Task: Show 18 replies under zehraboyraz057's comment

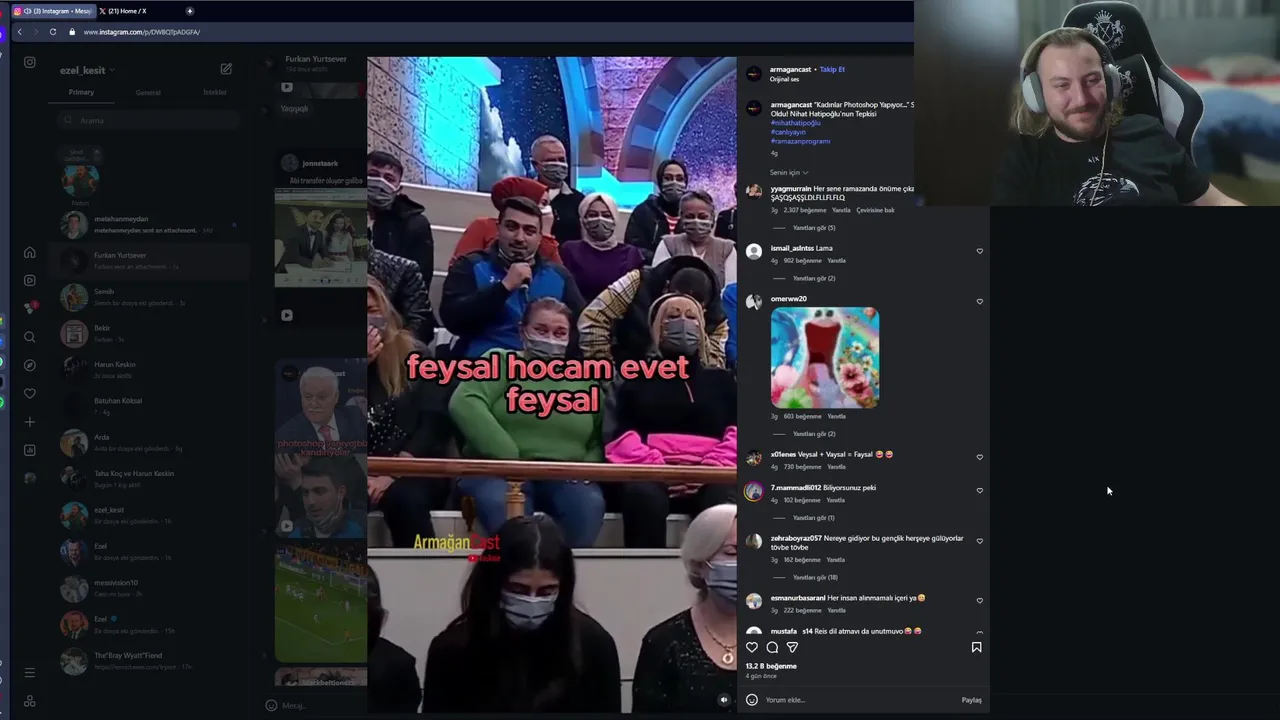Action: click(815, 577)
